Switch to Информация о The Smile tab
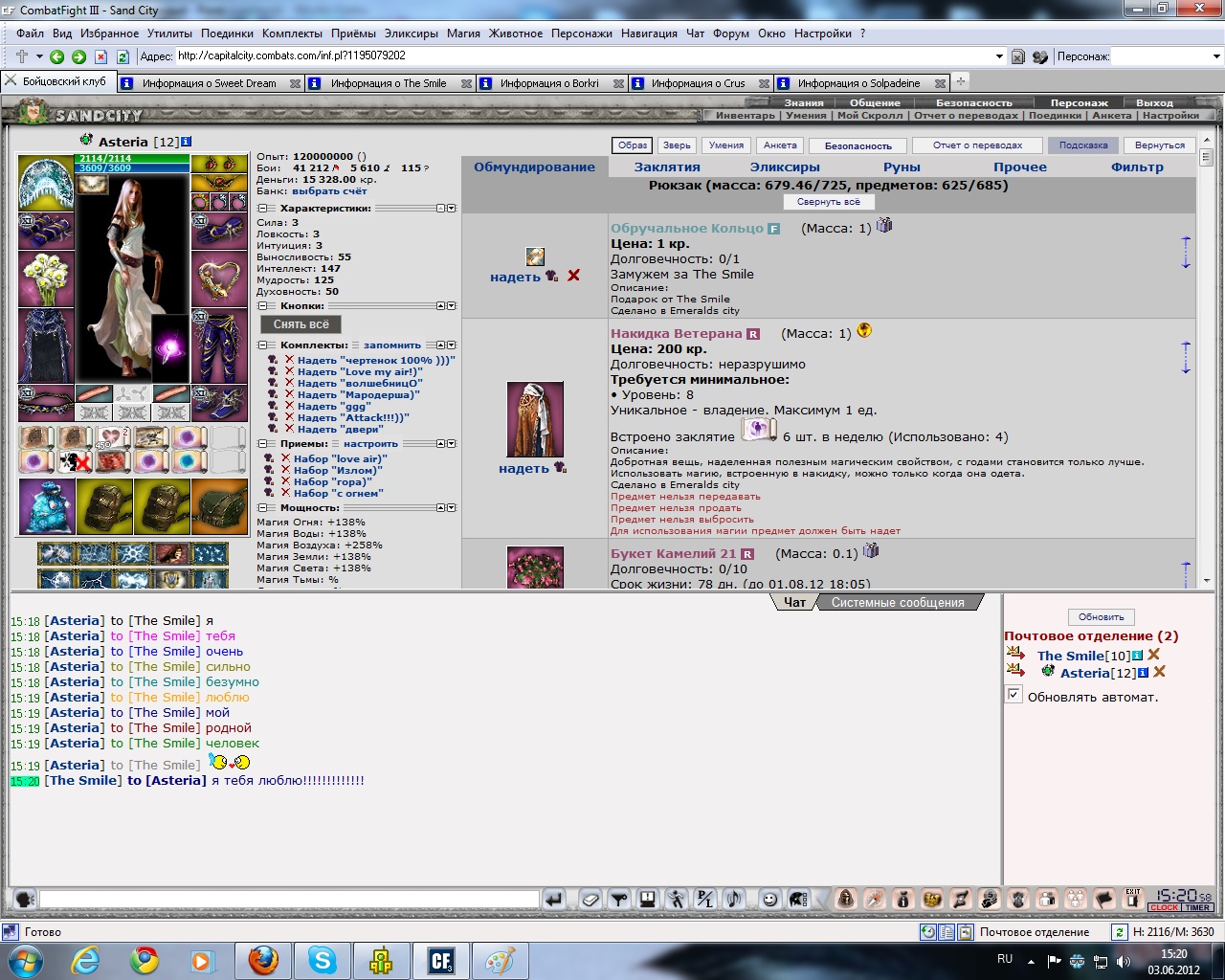 click(x=389, y=83)
